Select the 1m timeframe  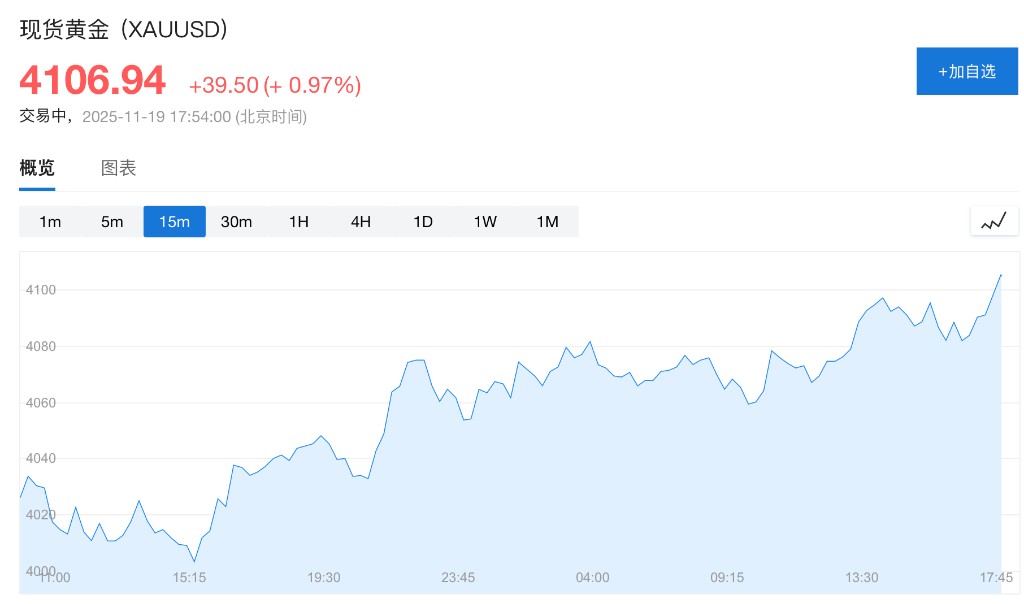point(50,222)
